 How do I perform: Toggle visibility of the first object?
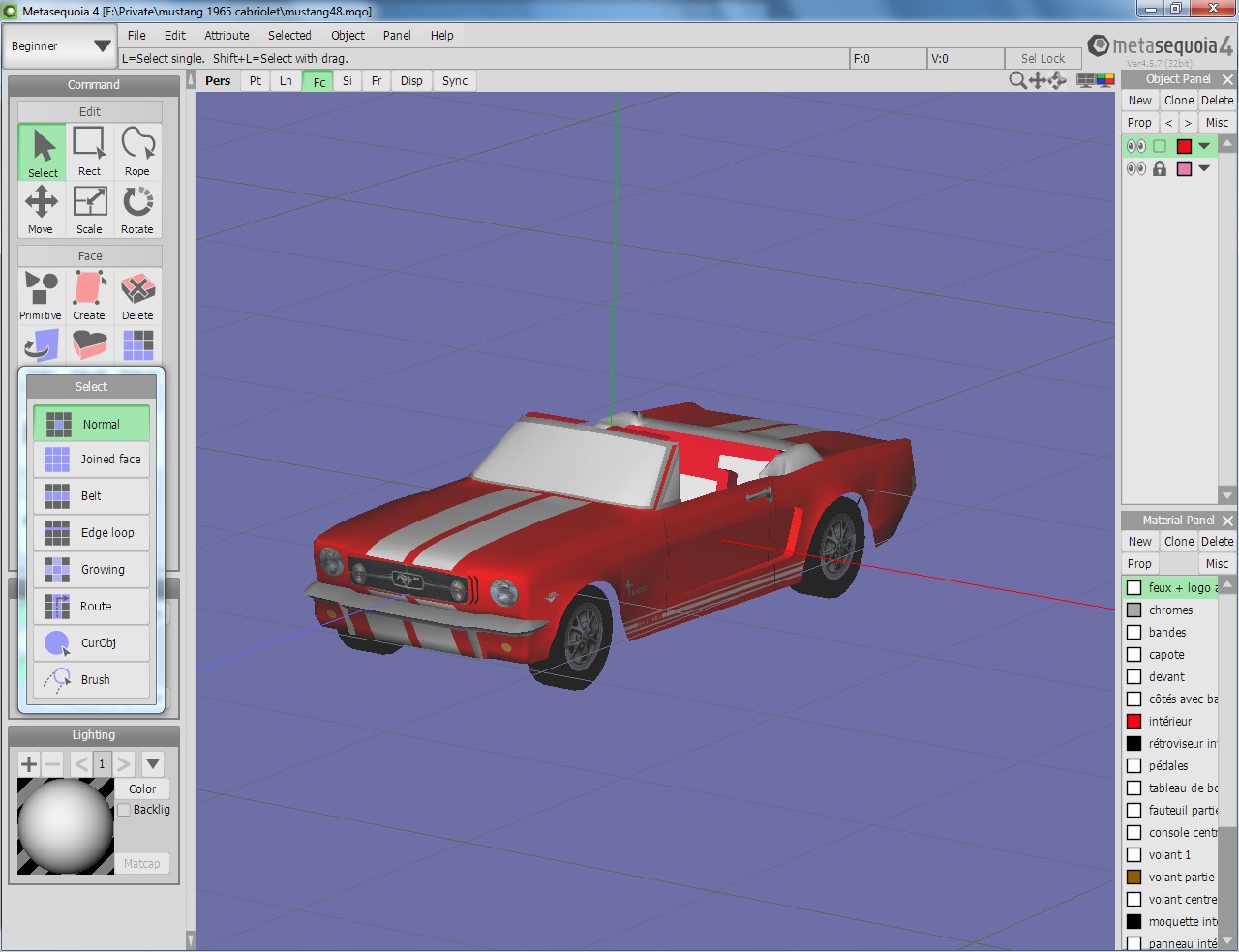(x=1136, y=146)
